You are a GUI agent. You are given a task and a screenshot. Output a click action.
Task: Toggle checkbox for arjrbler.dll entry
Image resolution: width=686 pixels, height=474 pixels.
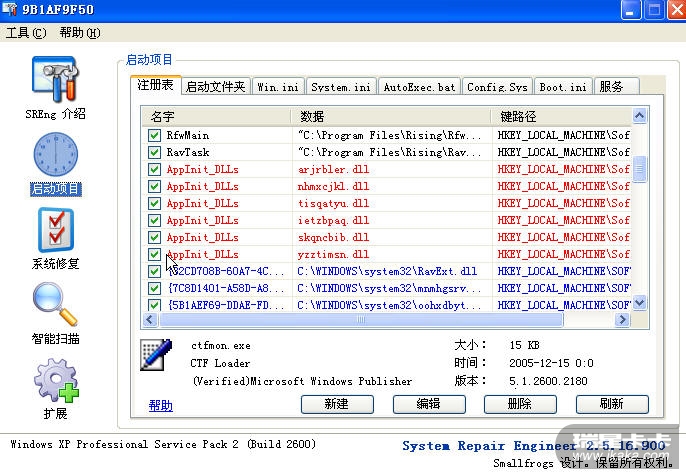click(x=154, y=169)
